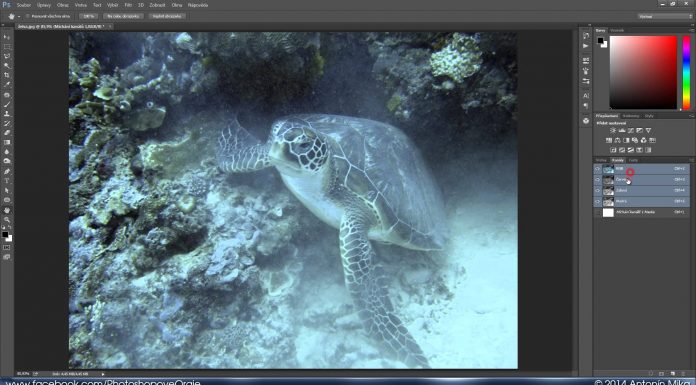Screen dimensions: 696x385
Task: Add Channel Mixer adjustment
Action: pos(644,140)
